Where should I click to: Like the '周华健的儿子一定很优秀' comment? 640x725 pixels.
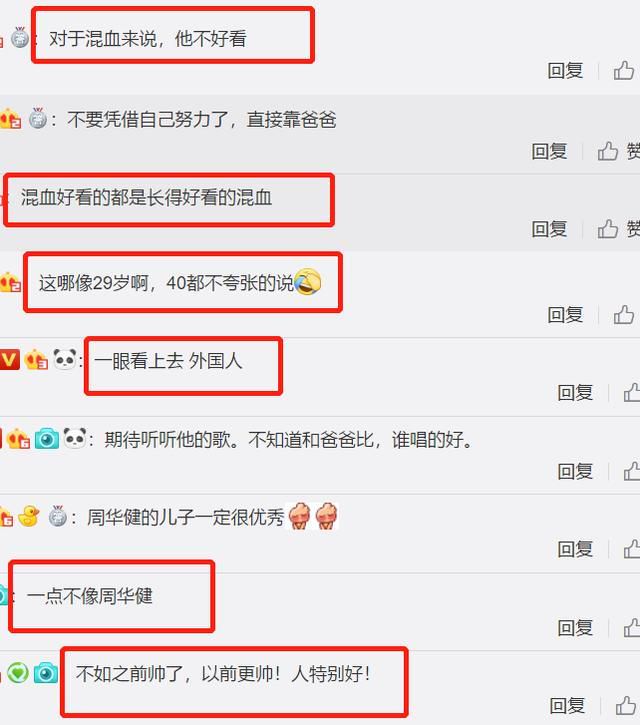tap(632, 549)
